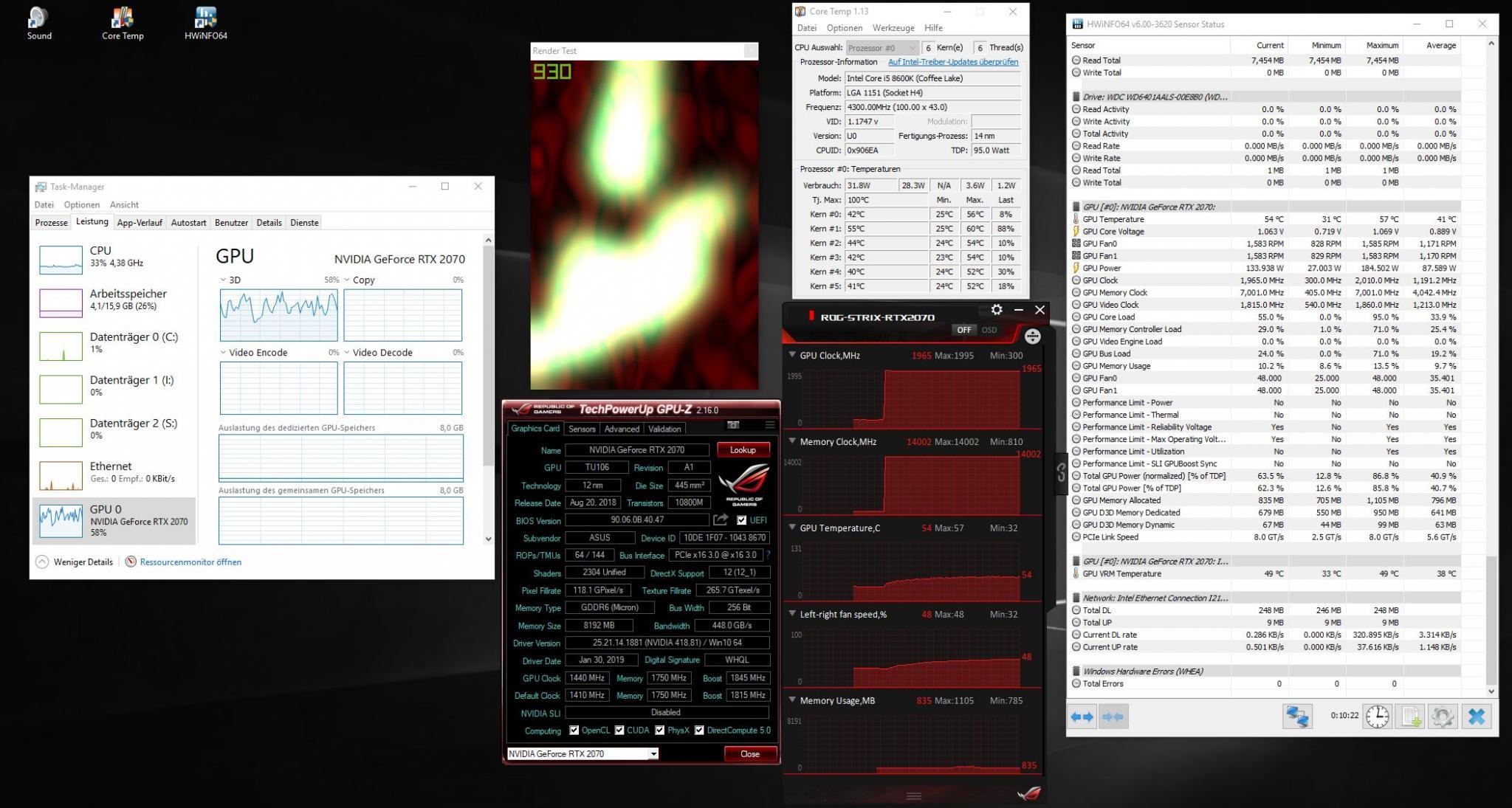
Task: Toggle the CUDA checkbox in GPU-Z
Action: click(x=619, y=731)
